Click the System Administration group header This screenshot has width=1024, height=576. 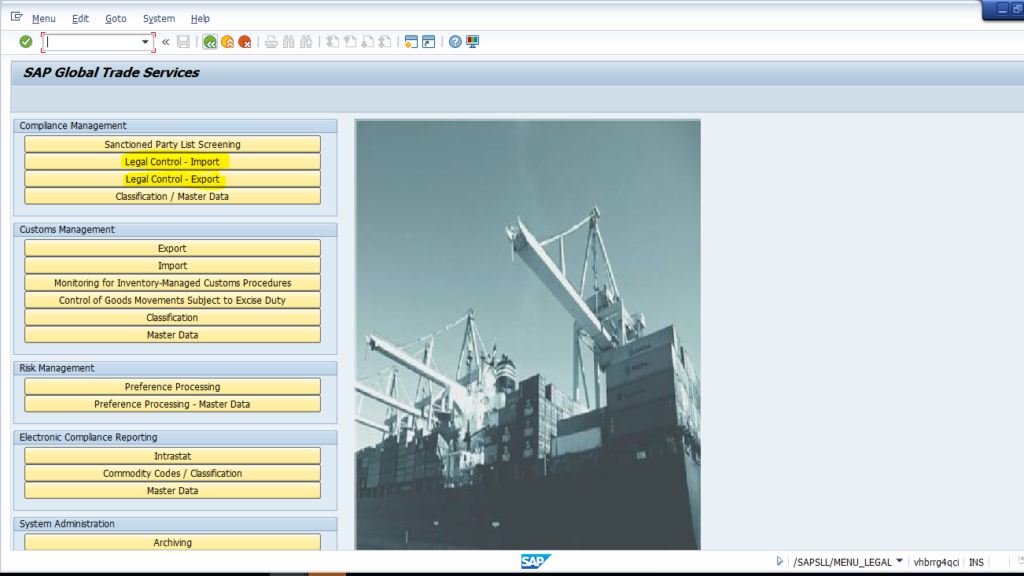coord(175,524)
